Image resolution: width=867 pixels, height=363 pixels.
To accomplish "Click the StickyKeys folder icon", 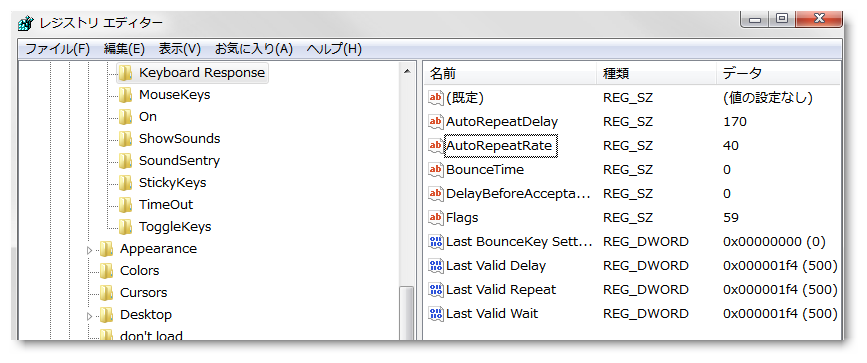I will [x=126, y=183].
